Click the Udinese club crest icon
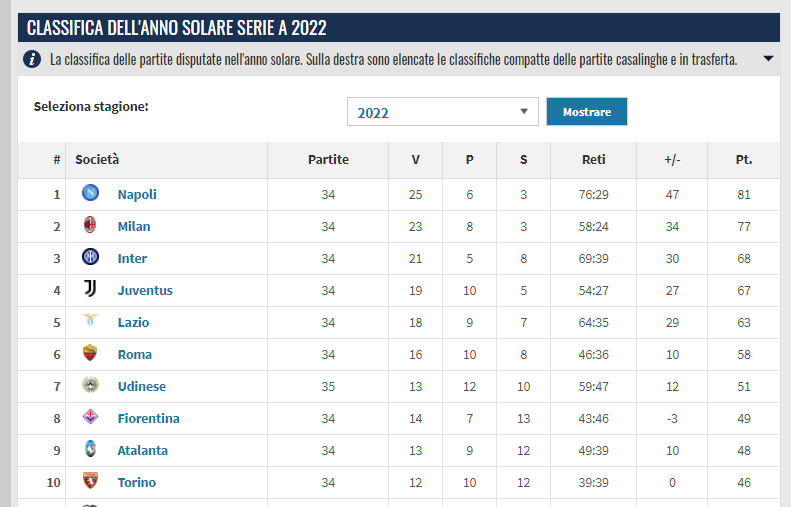This screenshot has width=791, height=507. pyautogui.click(x=90, y=385)
